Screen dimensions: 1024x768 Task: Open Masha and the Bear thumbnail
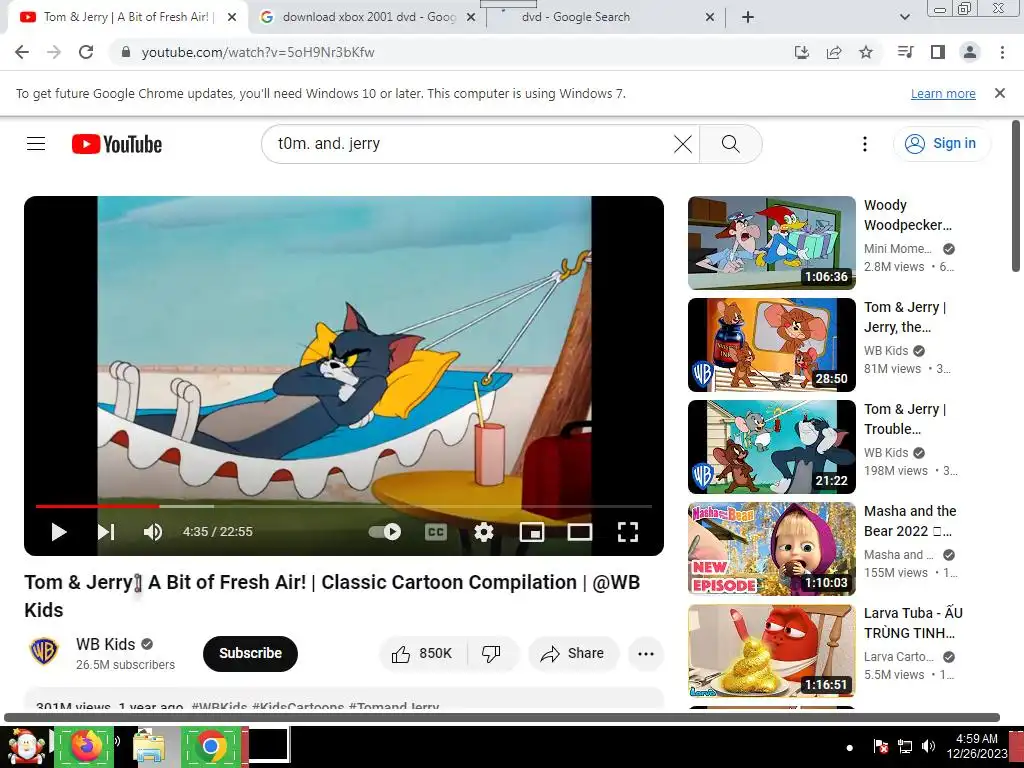(771, 549)
